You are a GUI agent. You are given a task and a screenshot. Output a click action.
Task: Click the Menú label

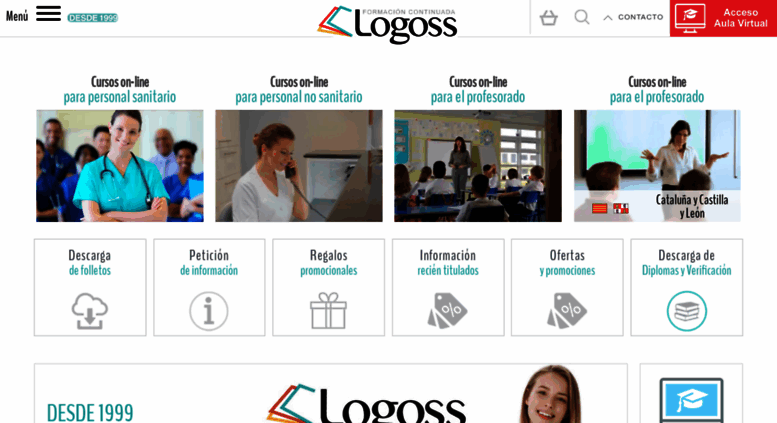tap(17, 16)
